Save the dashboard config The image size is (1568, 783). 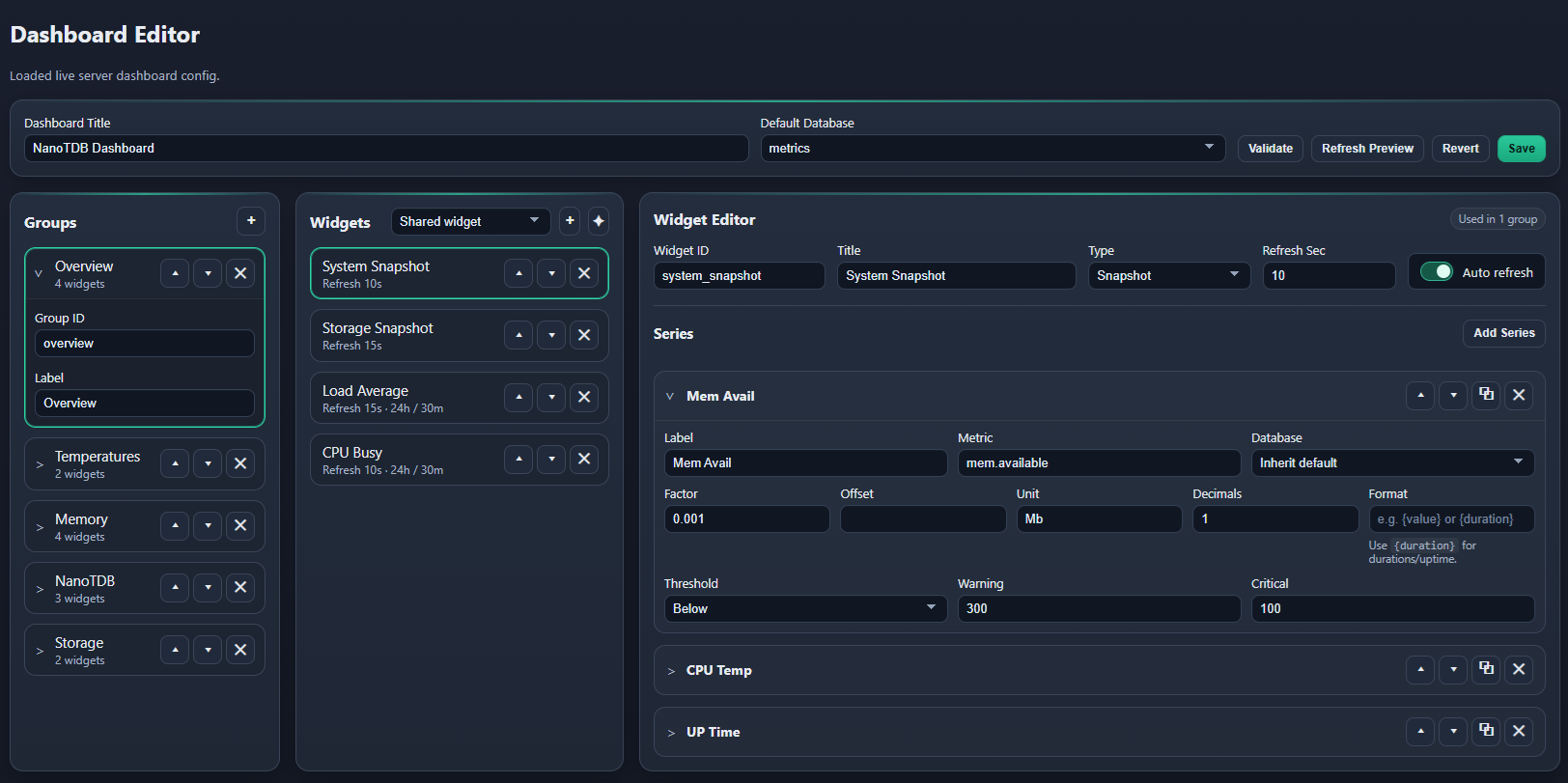point(1522,148)
